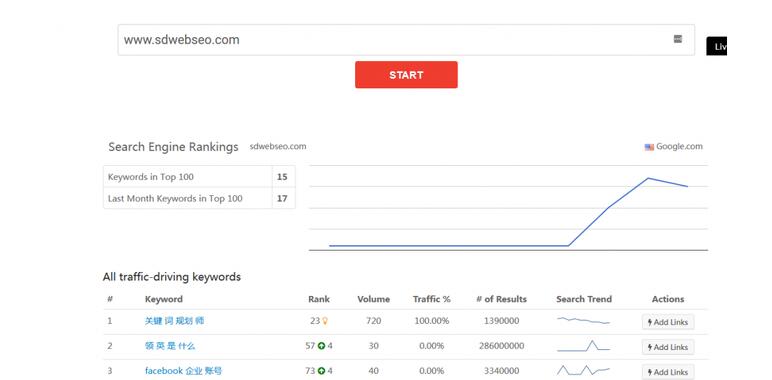Click the Rank column header
Screen dimensions: 772x380
click(319, 299)
